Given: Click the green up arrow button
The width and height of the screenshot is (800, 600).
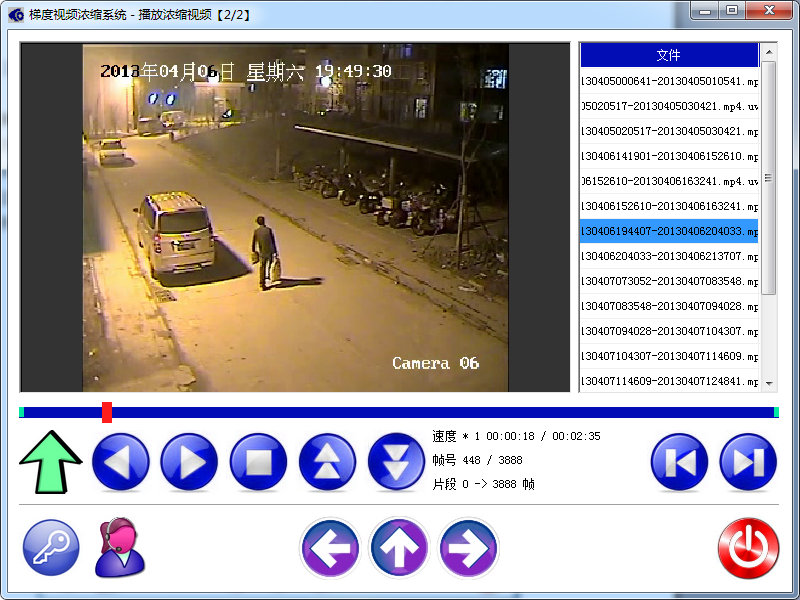Looking at the screenshot, I should pos(51,462).
